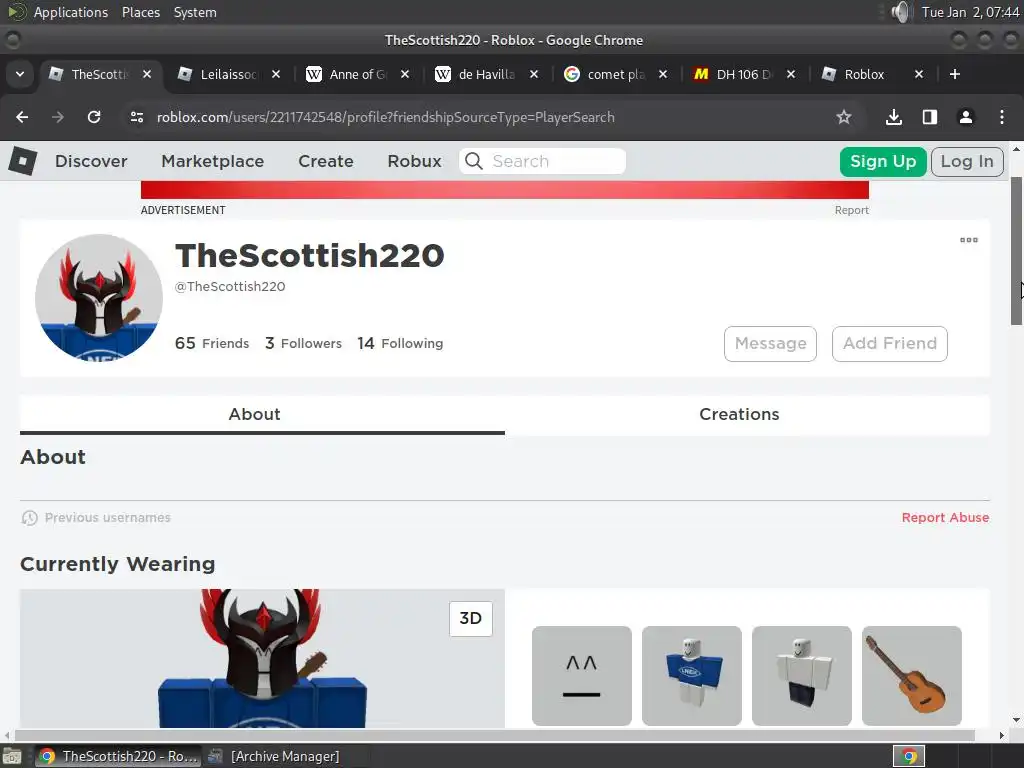Reload the current Roblox page
1024x768 pixels.
click(x=94, y=117)
